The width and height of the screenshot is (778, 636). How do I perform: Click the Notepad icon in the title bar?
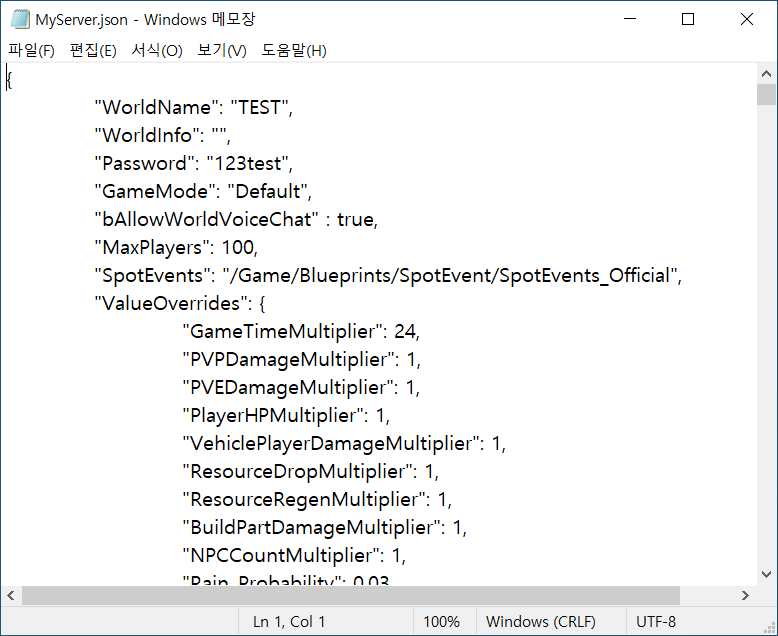[20, 19]
